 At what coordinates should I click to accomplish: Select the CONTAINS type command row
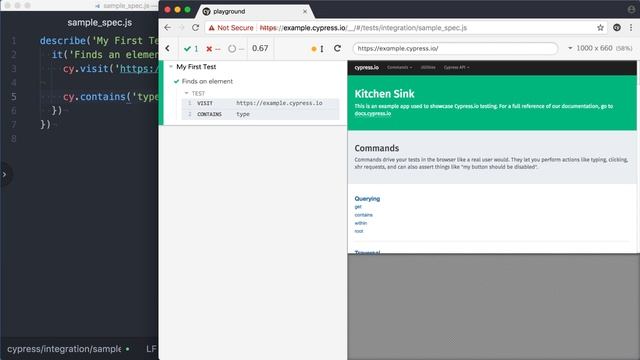pyautogui.click(x=260, y=114)
